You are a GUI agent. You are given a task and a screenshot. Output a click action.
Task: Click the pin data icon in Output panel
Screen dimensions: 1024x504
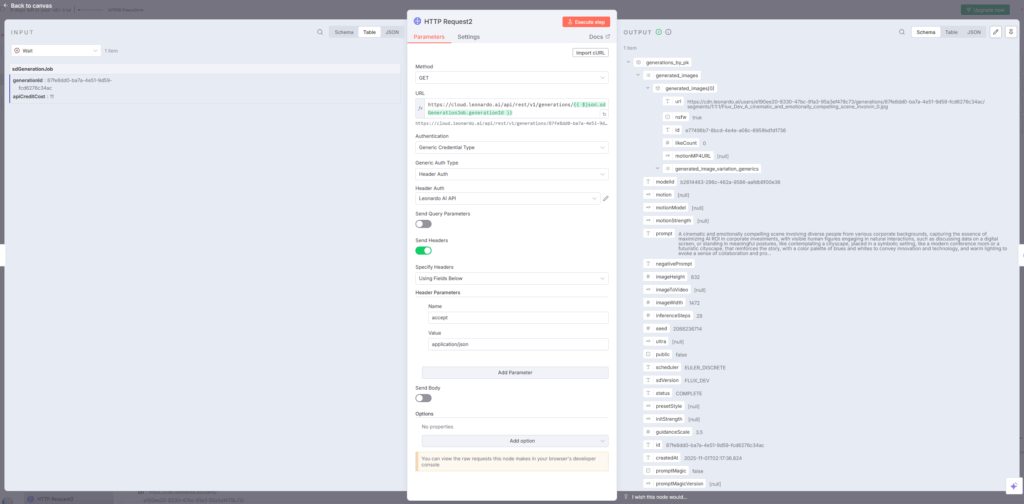point(1010,32)
